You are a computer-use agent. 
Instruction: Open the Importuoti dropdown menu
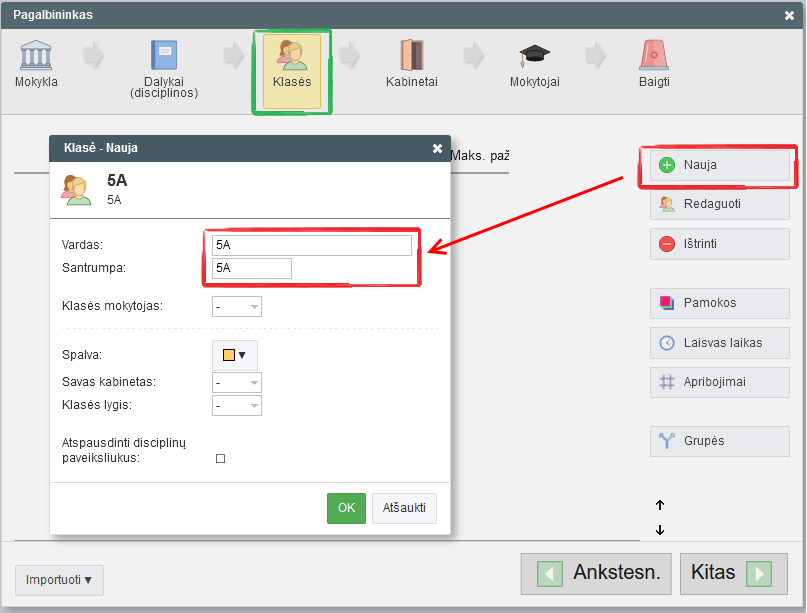(x=59, y=580)
